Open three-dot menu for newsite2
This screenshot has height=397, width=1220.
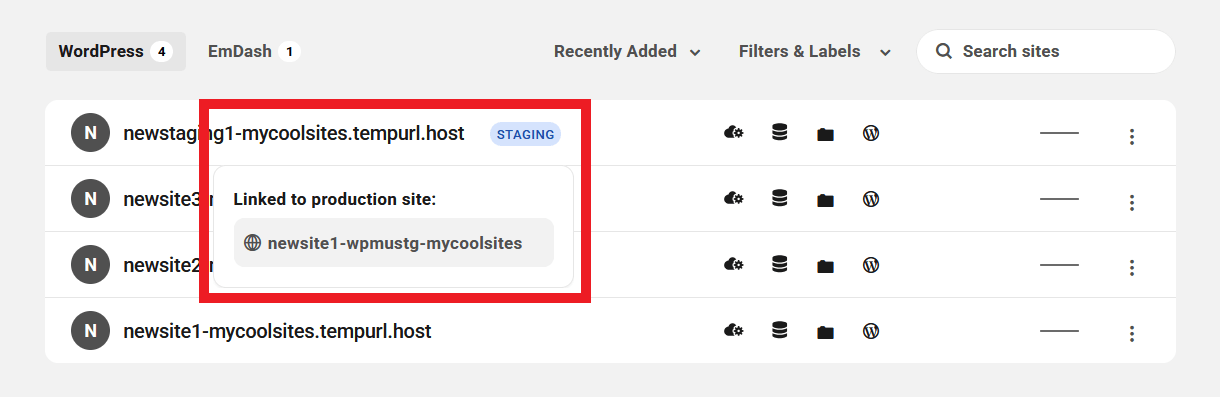click(x=1132, y=268)
